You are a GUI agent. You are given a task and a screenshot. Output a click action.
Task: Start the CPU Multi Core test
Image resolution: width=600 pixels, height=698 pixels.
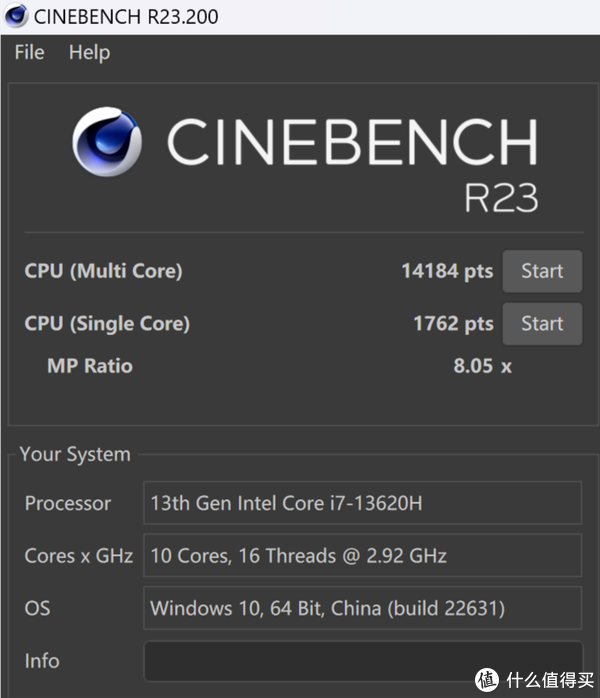click(x=541, y=271)
